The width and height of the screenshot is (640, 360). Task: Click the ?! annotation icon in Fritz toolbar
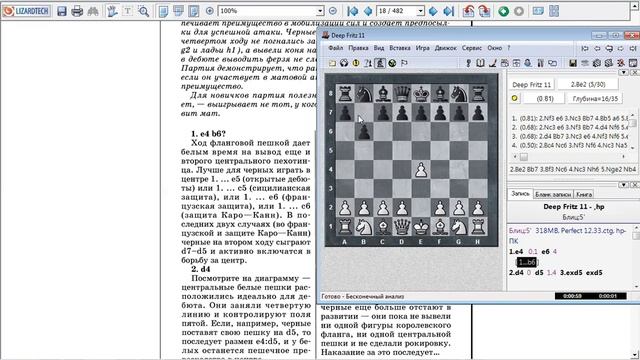[x=368, y=63]
